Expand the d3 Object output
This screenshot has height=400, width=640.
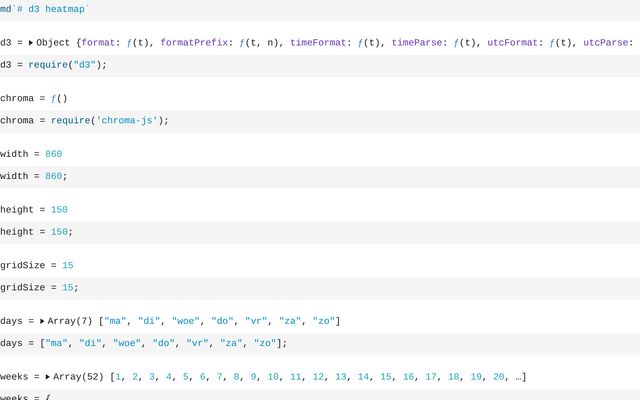click(31, 43)
